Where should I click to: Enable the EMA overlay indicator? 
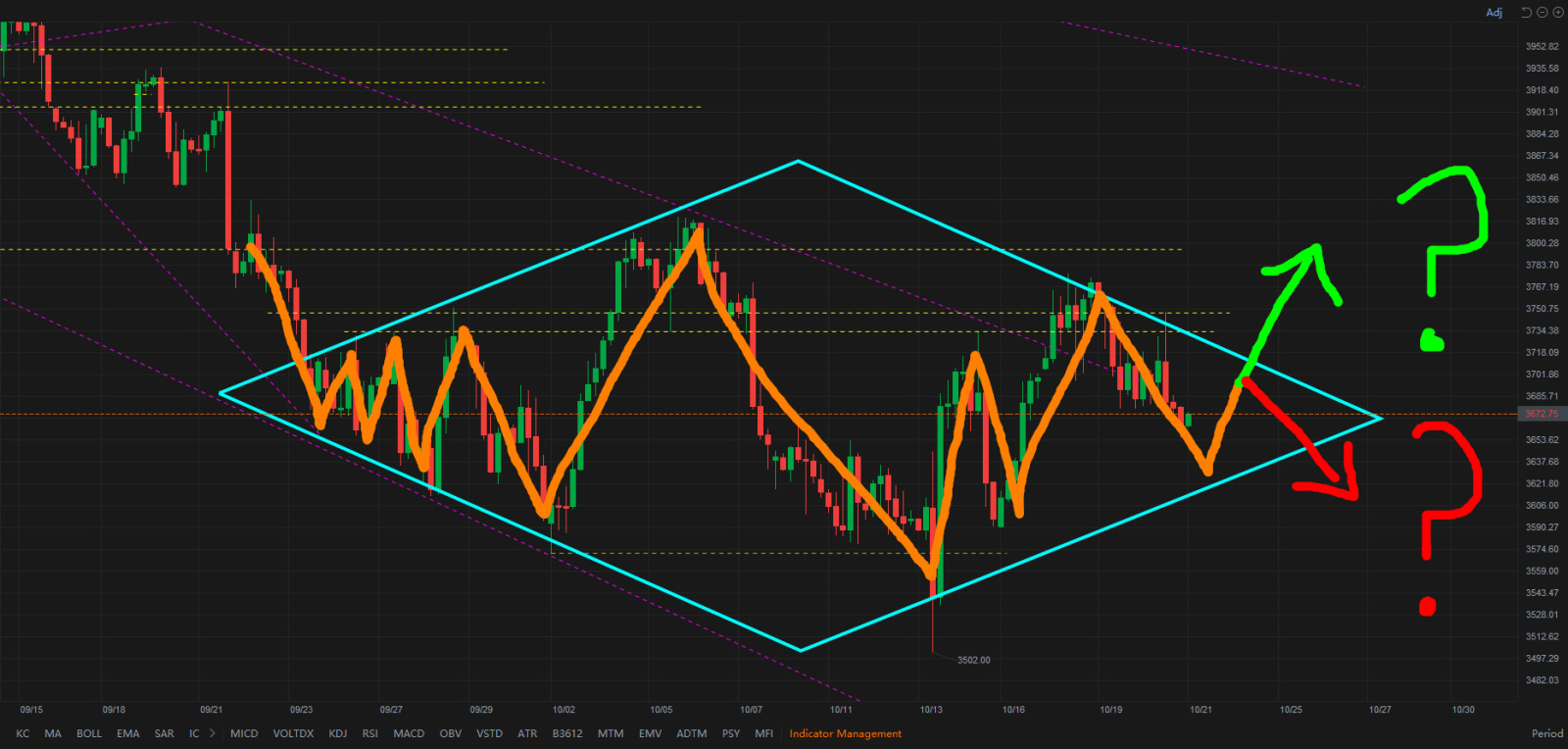tap(128, 733)
